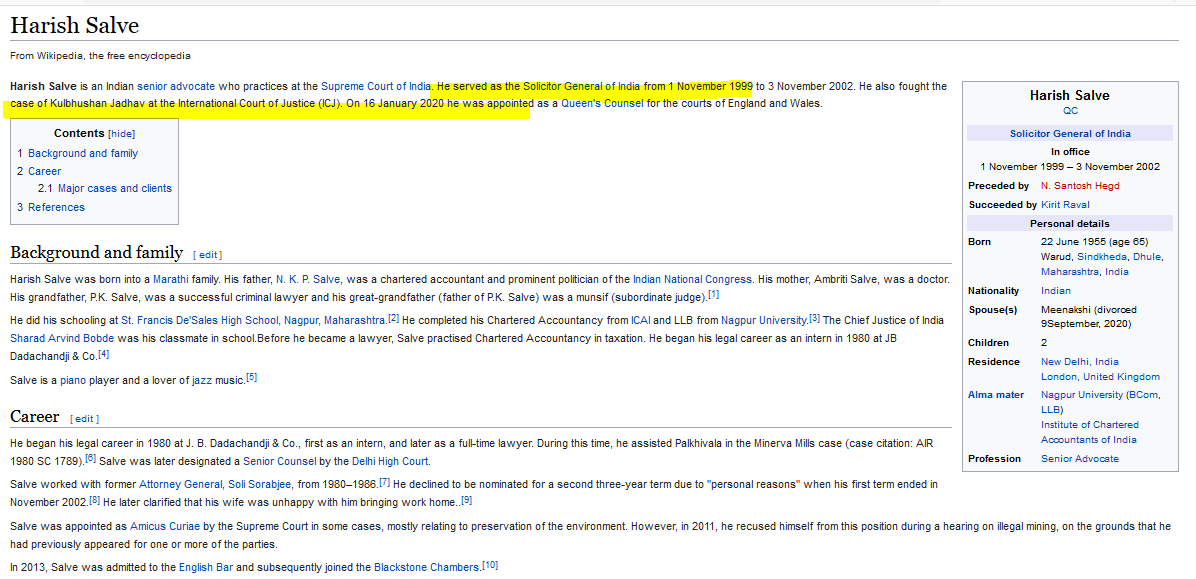Click the 'Harish Salve' page title
Viewport: 1196px width, 579px height.
75,26
